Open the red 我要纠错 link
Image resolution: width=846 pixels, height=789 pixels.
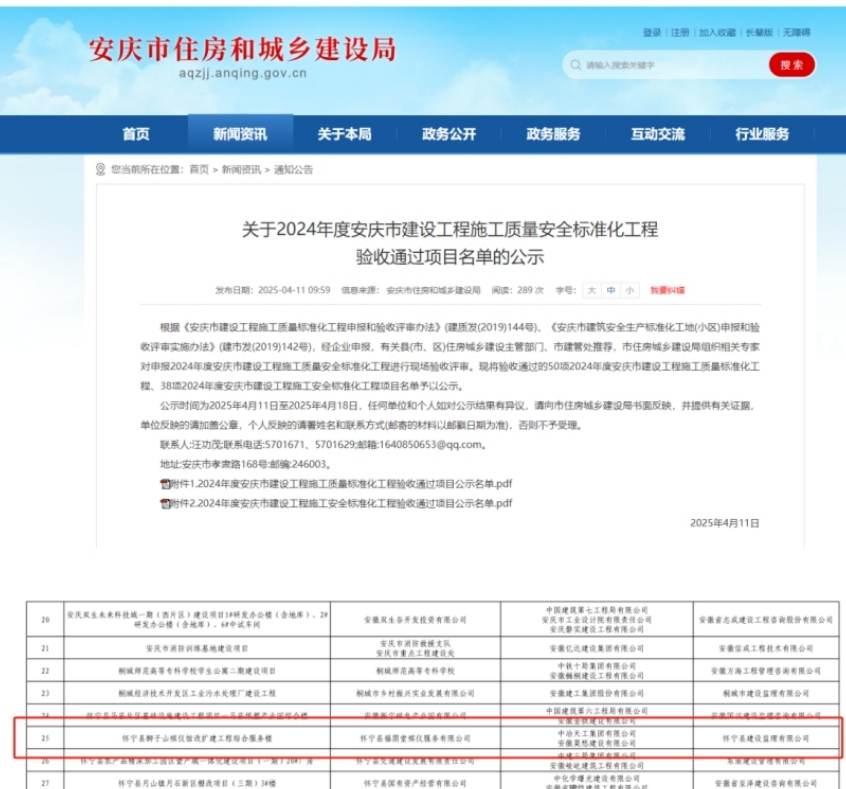[668, 290]
